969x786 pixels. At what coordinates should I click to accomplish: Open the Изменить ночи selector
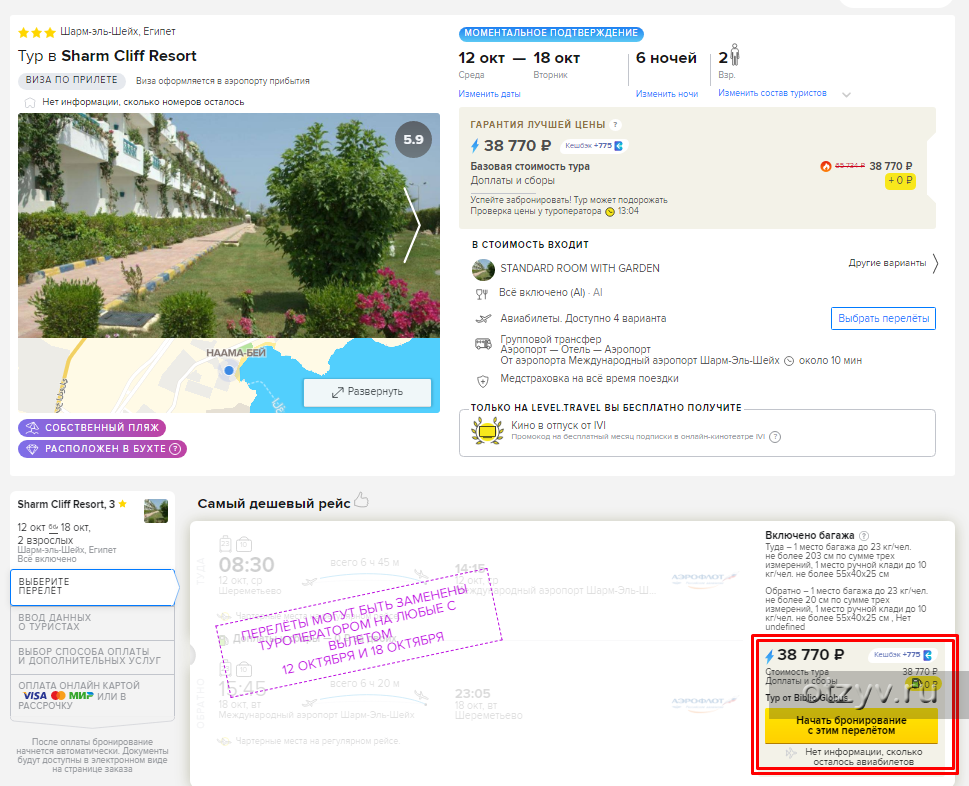[666, 94]
